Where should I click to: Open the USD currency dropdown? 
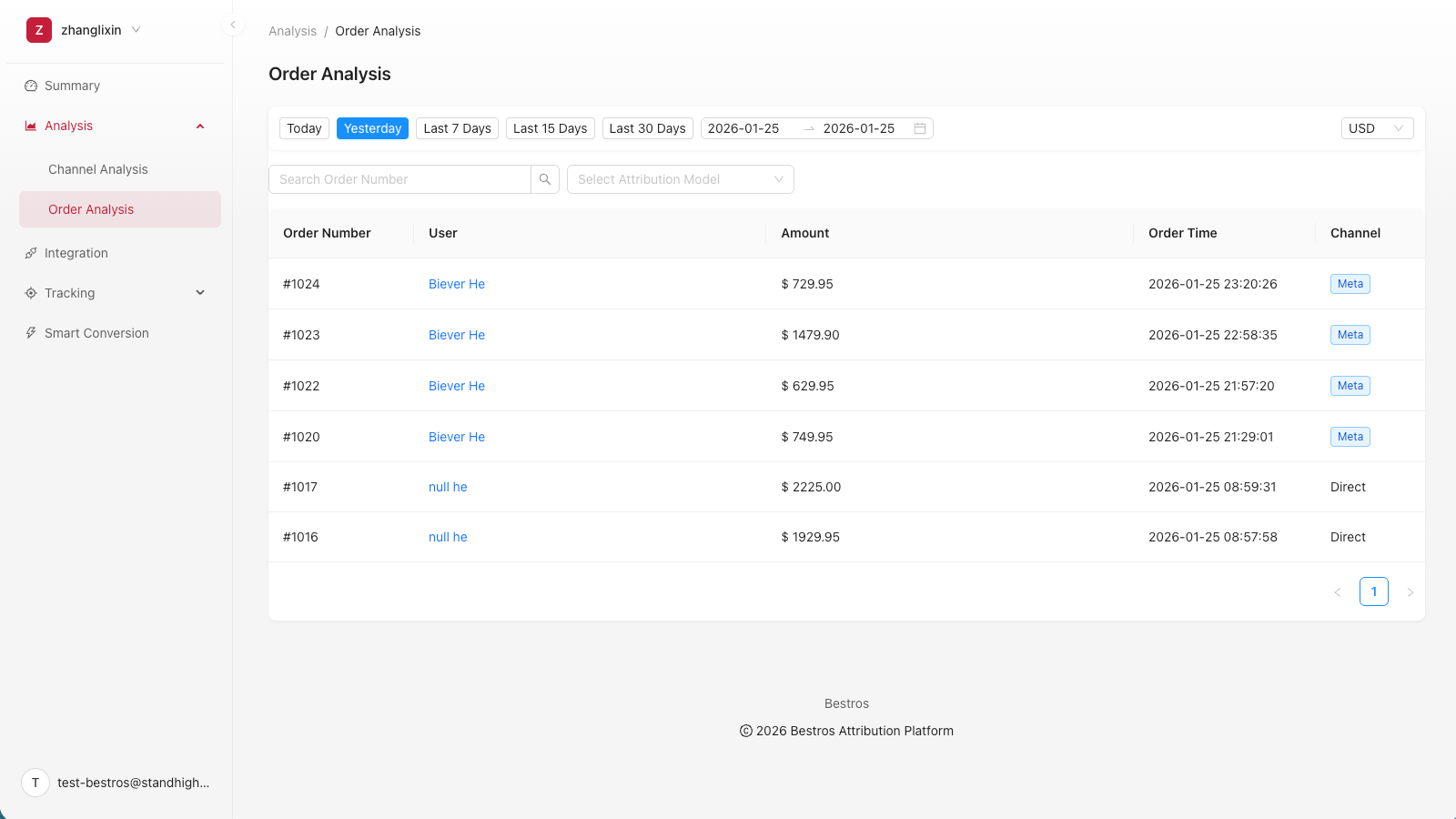1376,128
